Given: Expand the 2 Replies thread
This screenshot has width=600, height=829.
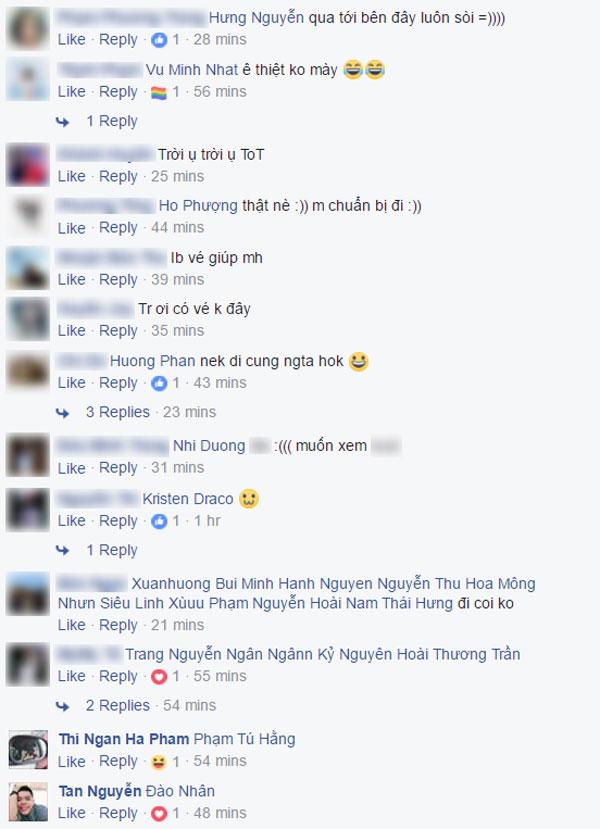Looking at the screenshot, I should pyautogui.click(x=118, y=705).
